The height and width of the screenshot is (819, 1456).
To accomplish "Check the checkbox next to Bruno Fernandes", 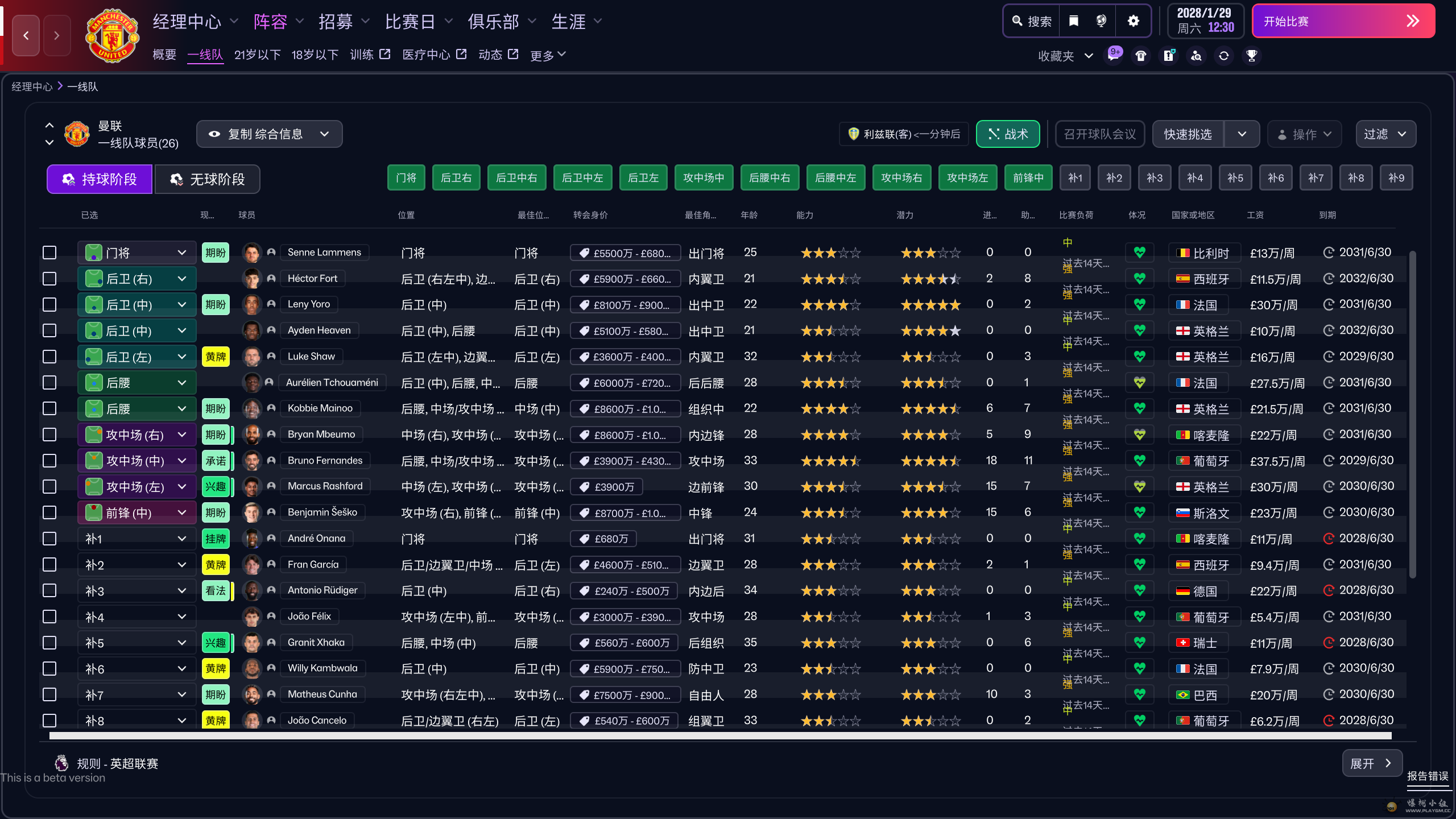I will pyautogui.click(x=49, y=460).
